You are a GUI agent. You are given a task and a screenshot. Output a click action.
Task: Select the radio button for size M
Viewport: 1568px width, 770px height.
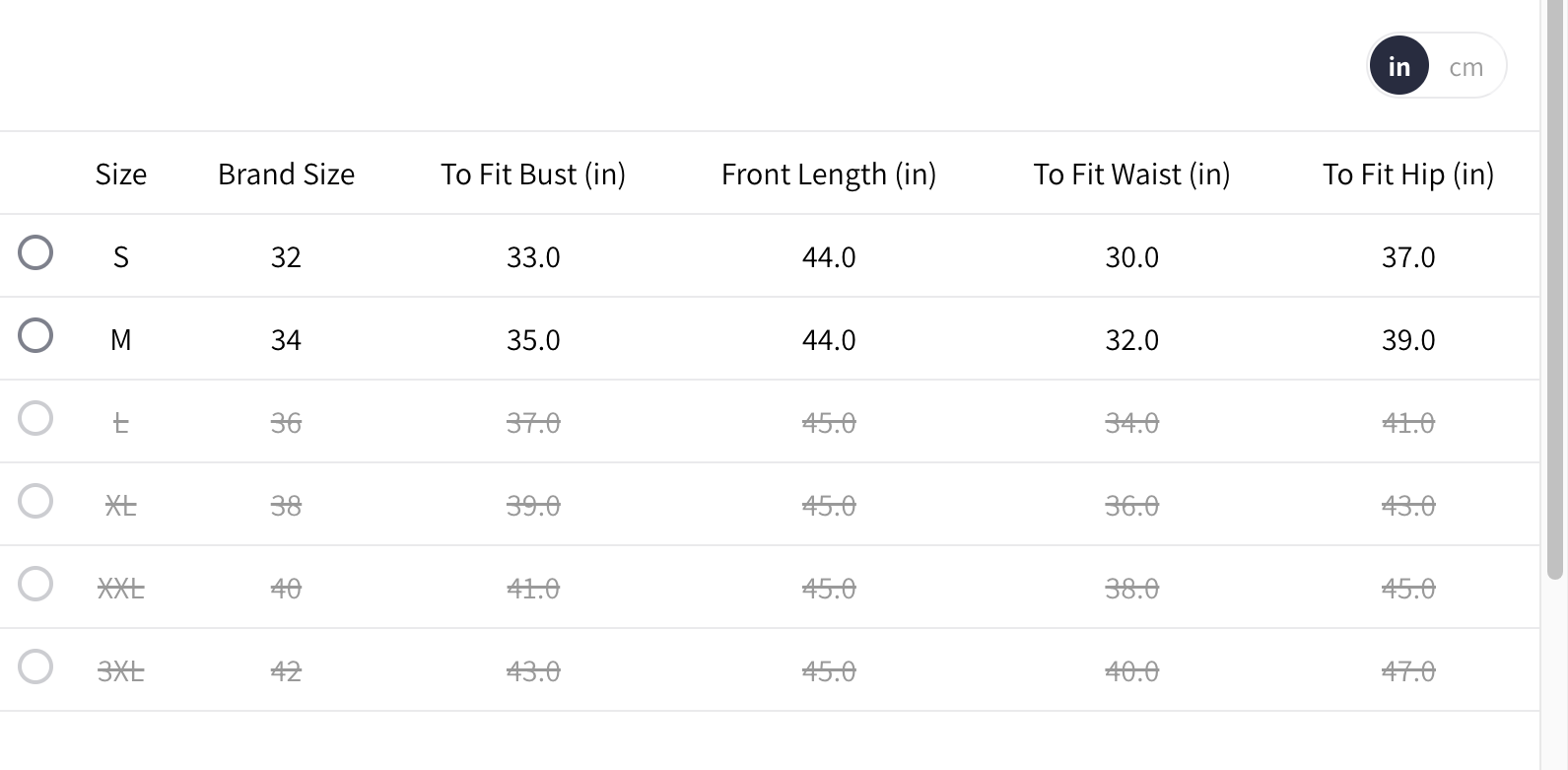click(35, 335)
